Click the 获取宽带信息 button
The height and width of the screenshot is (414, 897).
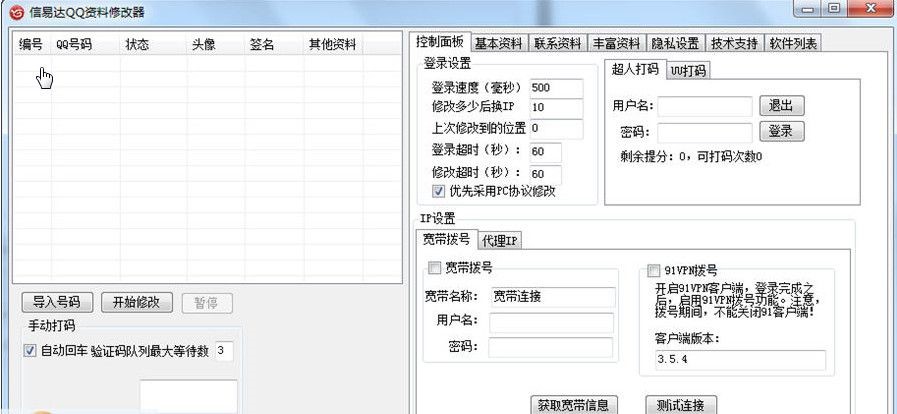[574, 405]
